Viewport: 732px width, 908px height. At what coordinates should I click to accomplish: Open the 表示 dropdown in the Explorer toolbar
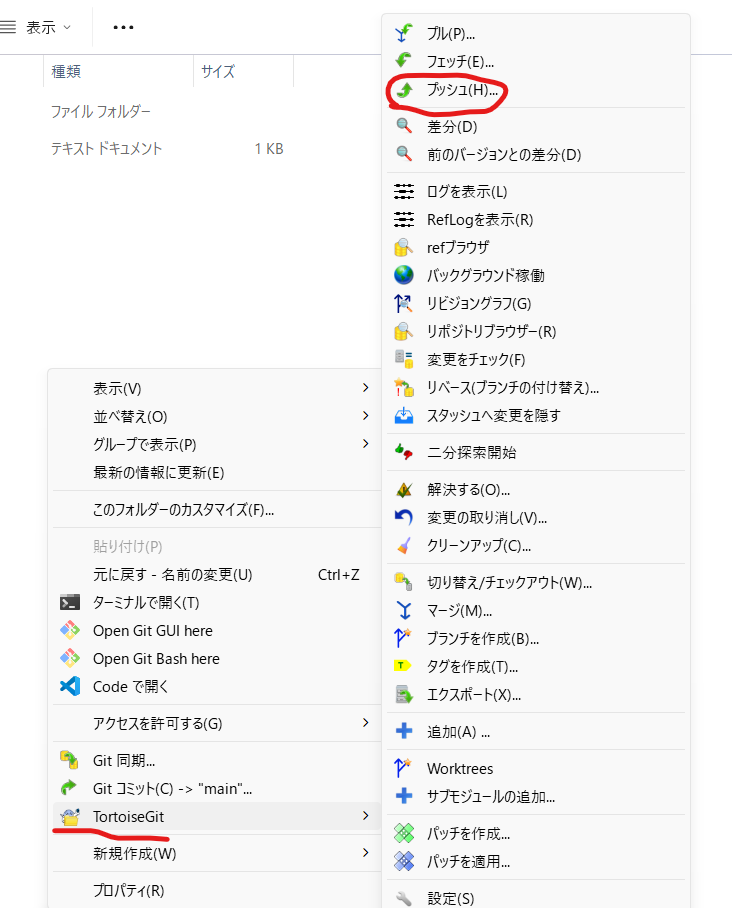pyautogui.click(x=36, y=27)
